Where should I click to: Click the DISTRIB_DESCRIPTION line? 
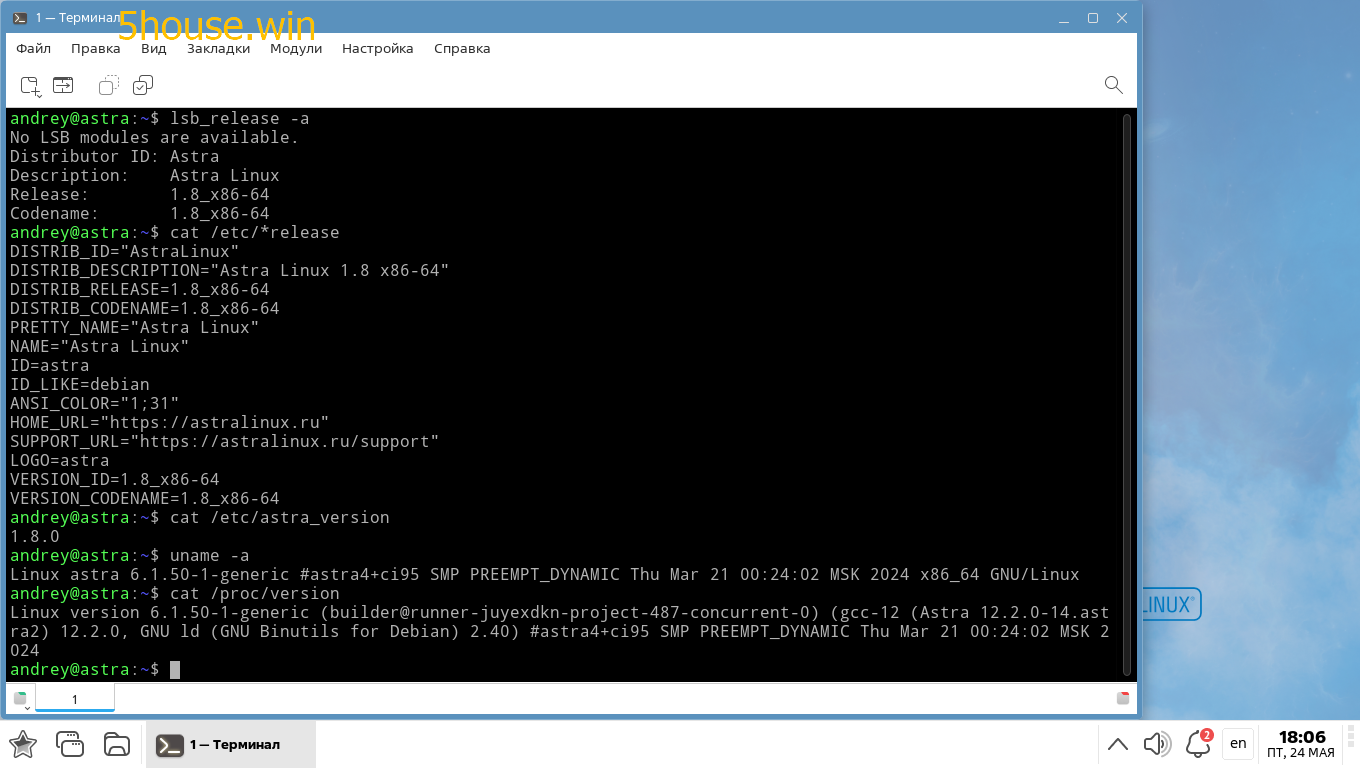click(x=230, y=270)
